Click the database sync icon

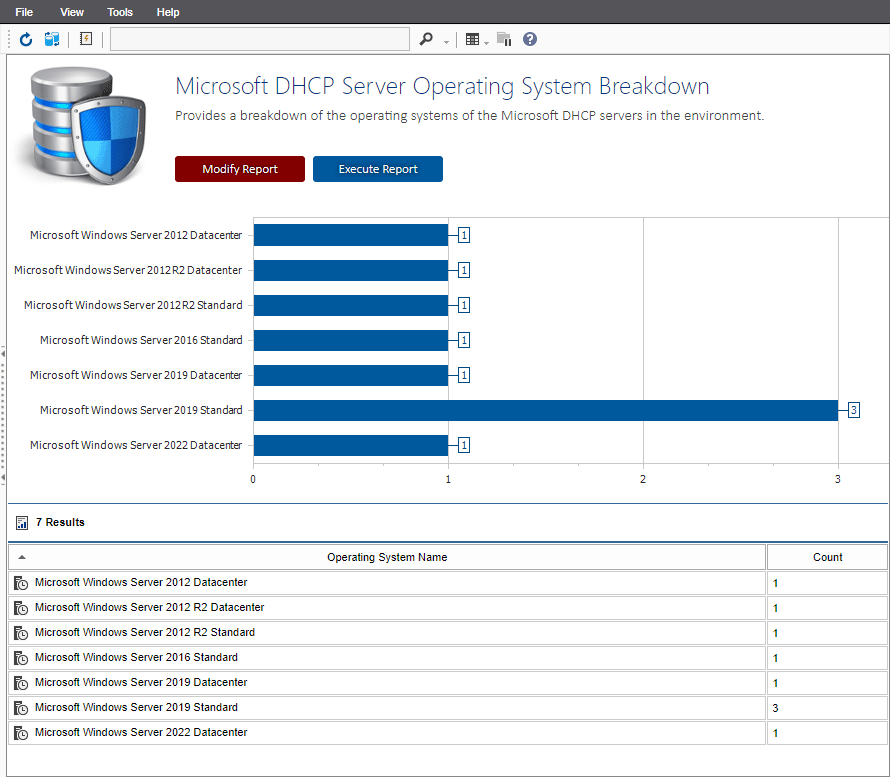tap(52, 39)
